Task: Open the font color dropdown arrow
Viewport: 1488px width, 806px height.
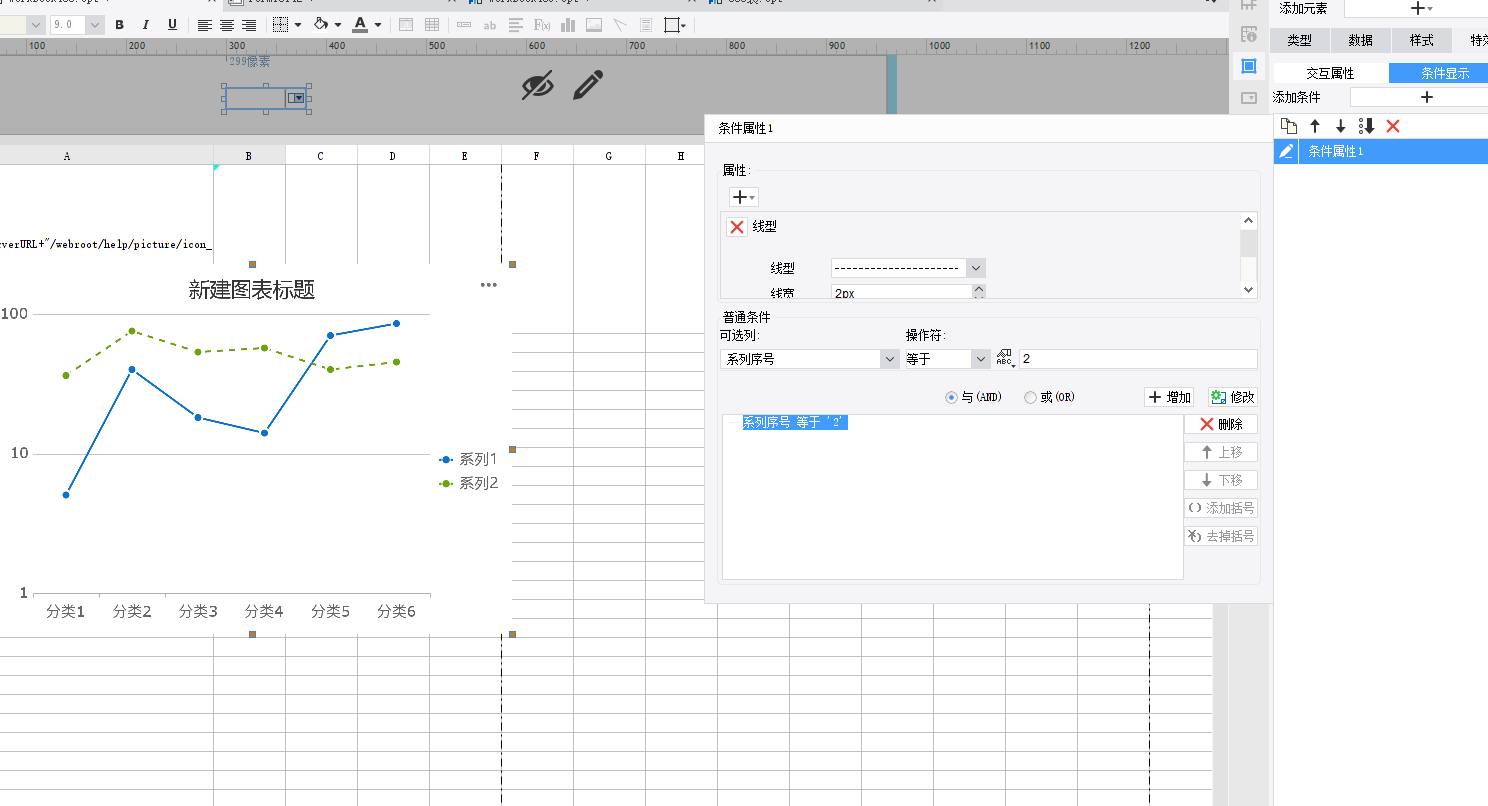Action: pos(378,25)
